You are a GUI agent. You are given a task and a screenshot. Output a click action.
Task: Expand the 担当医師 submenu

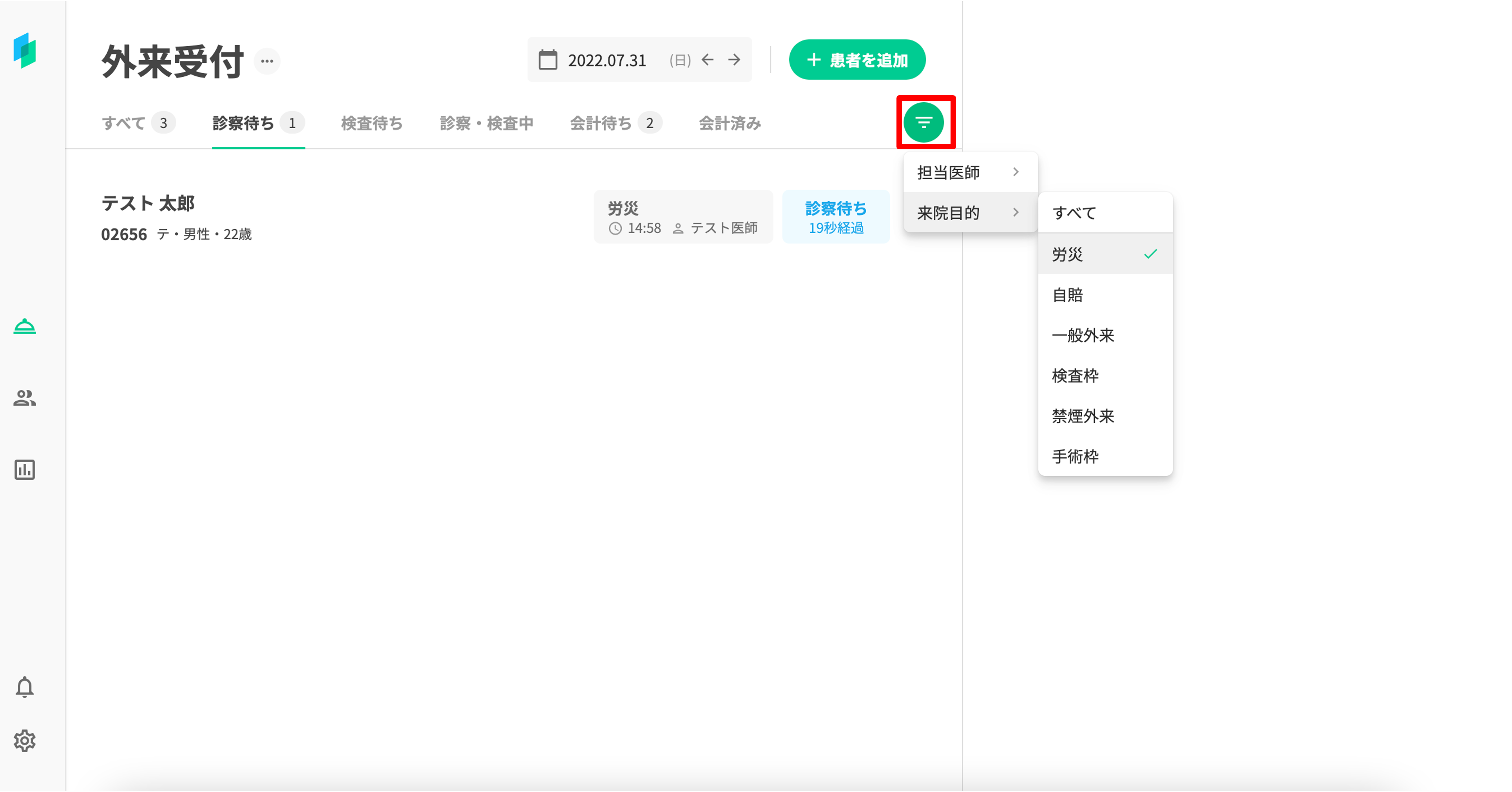[970, 172]
